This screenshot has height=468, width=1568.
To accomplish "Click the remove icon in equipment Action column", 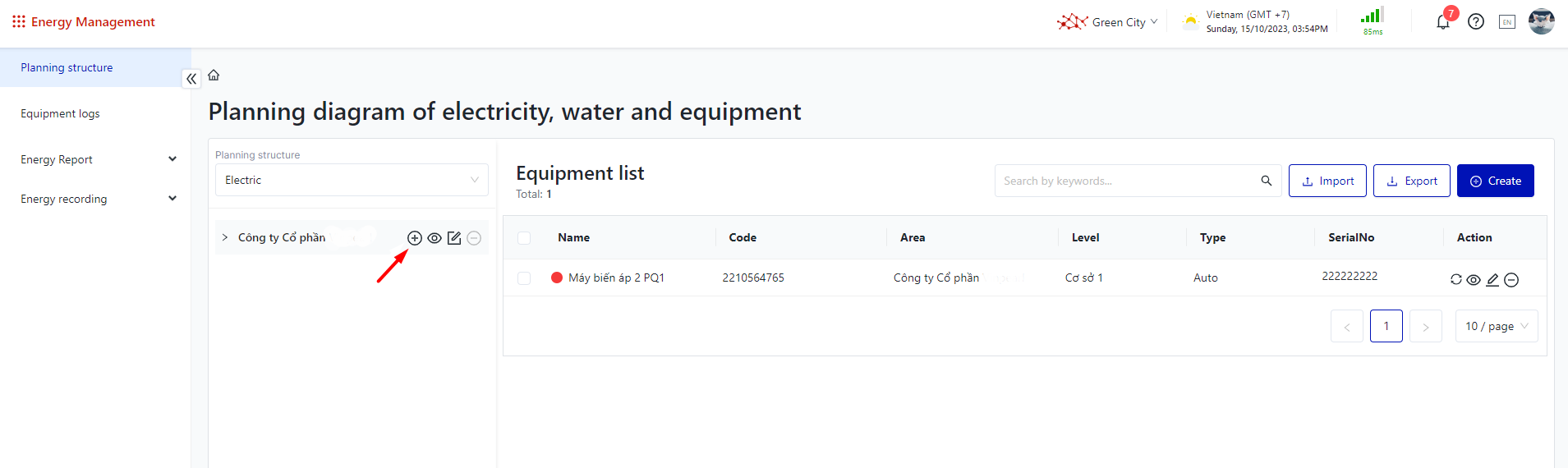I will (x=1511, y=280).
